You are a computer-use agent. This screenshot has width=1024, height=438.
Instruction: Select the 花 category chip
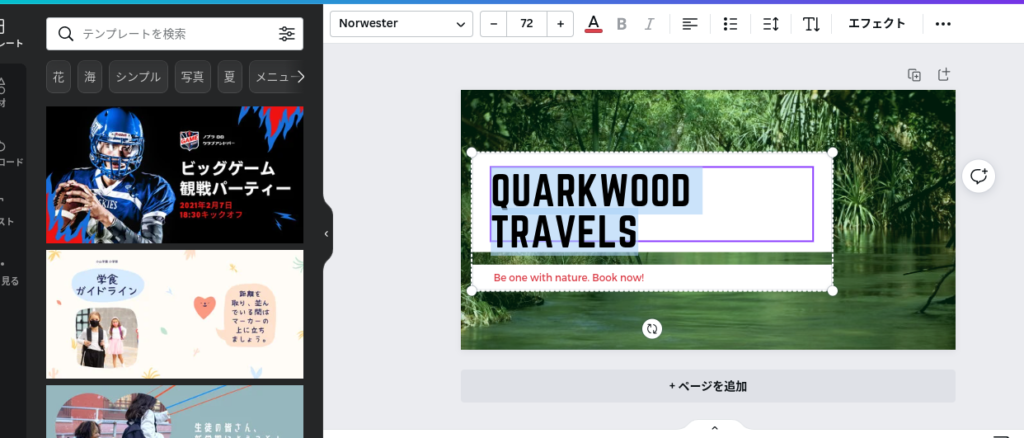[x=59, y=77]
